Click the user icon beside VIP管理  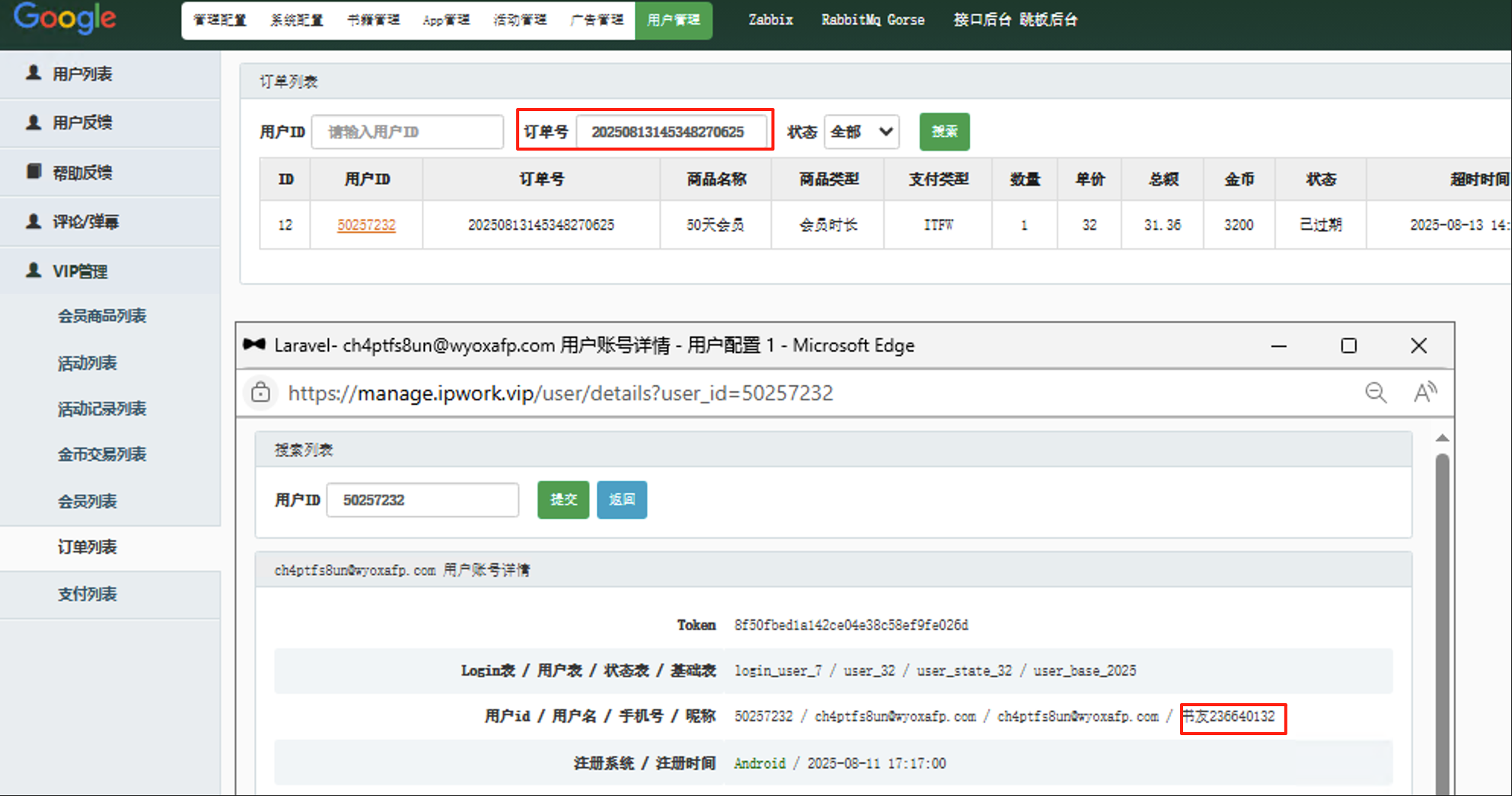point(33,270)
